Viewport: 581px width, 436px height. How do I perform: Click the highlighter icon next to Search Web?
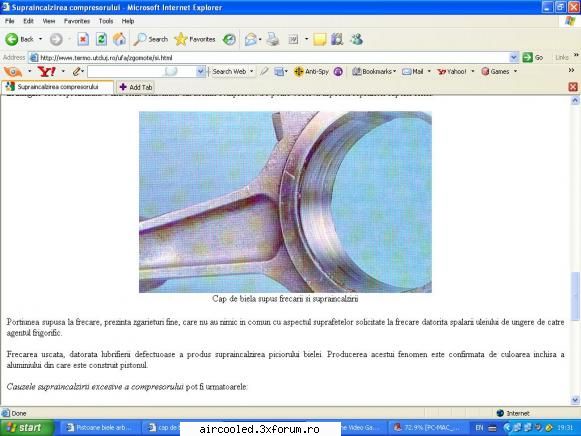(x=264, y=71)
